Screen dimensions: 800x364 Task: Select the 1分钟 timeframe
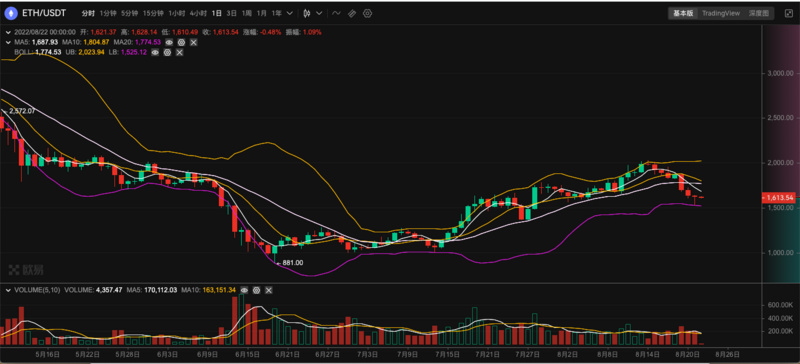tap(108, 13)
